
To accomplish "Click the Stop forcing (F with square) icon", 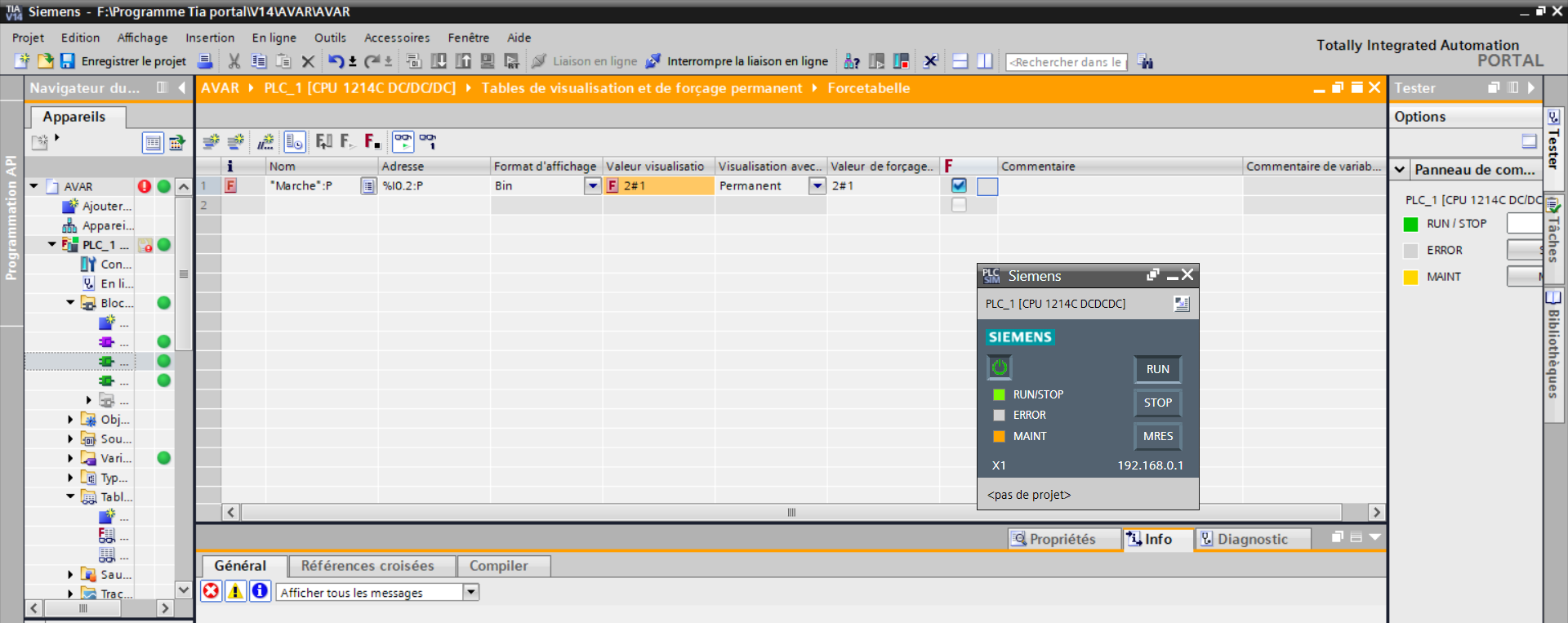I will pos(372,142).
